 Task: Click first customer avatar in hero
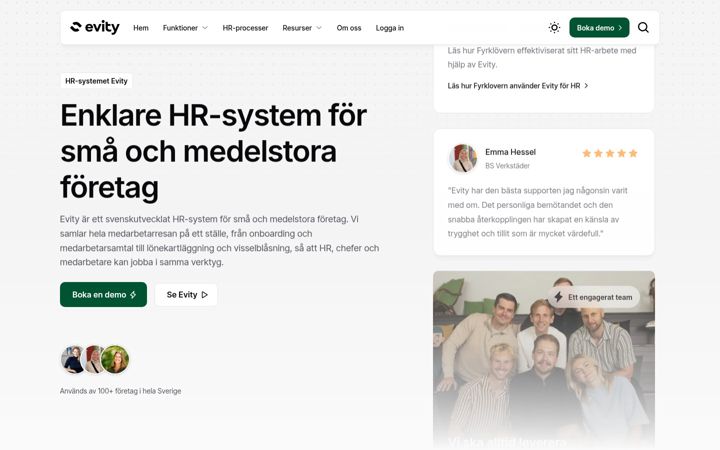73,359
